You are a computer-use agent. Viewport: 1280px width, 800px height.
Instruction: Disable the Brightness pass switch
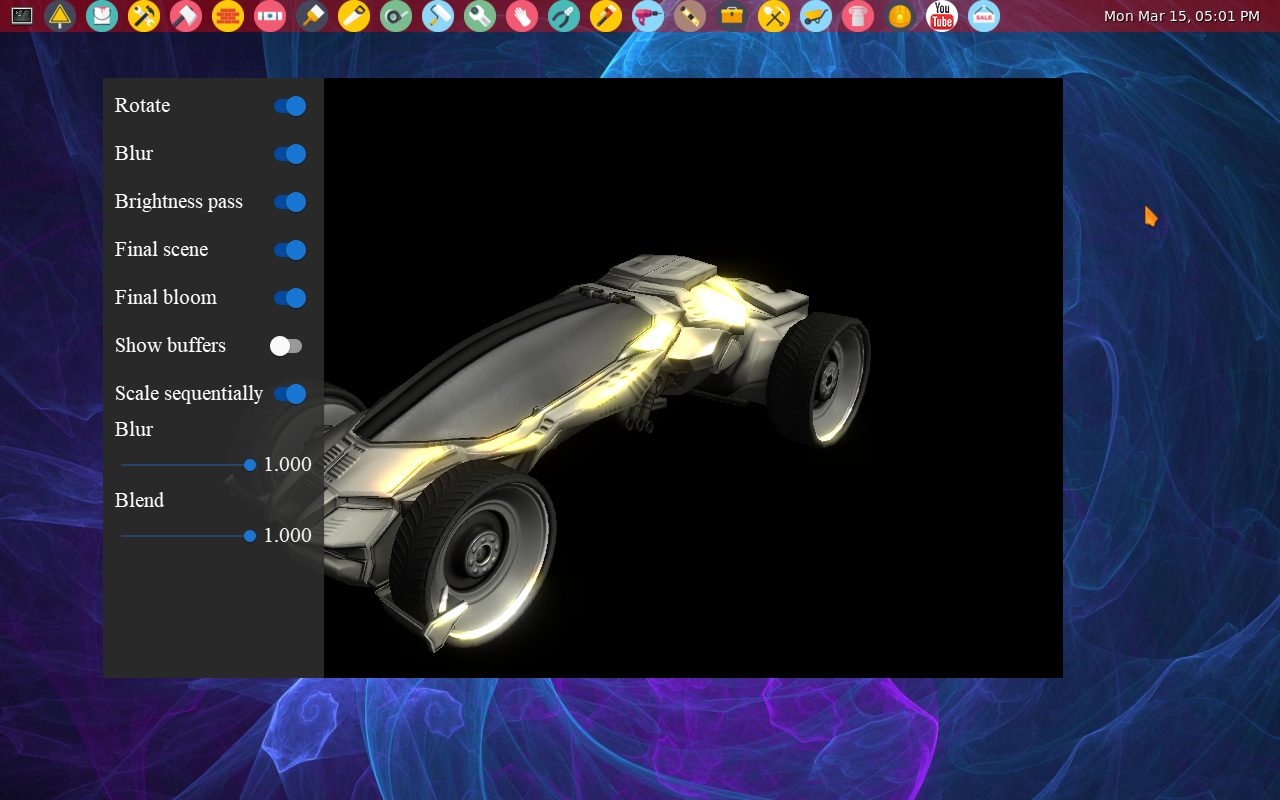point(290,202)
